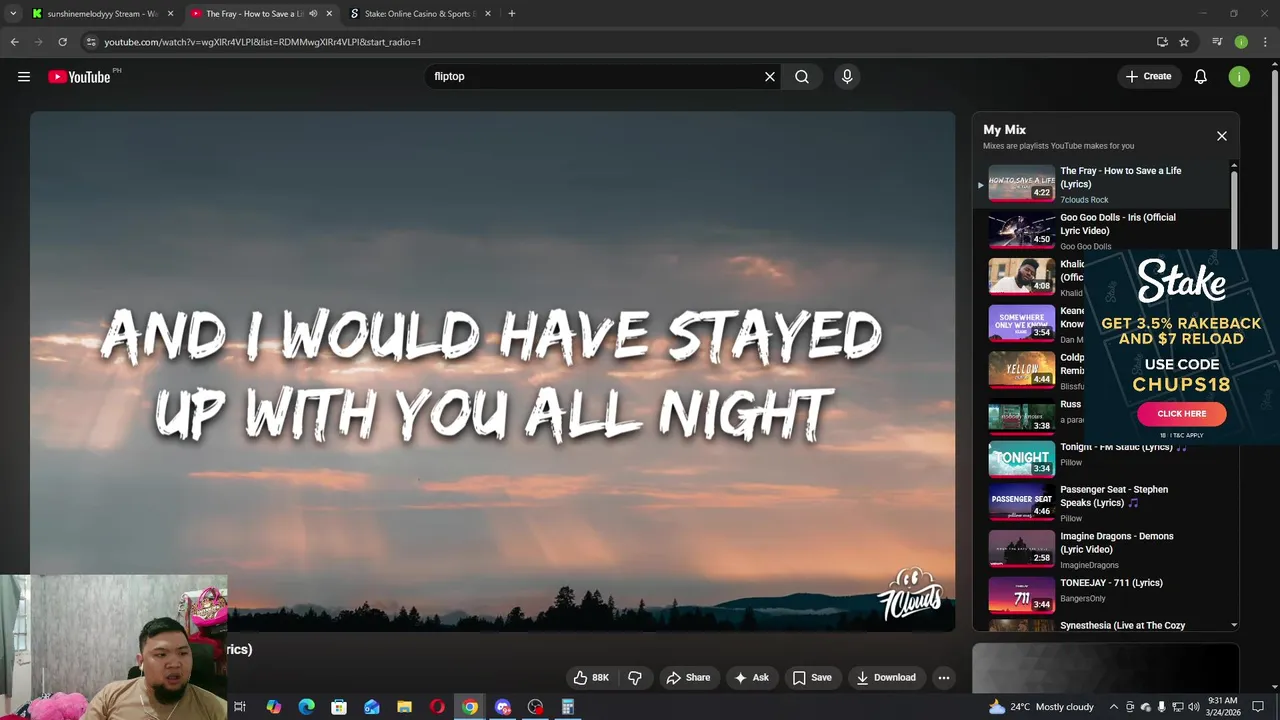
Task: Open Opera browser from taskbar
Action: click(x=437, y=707)
